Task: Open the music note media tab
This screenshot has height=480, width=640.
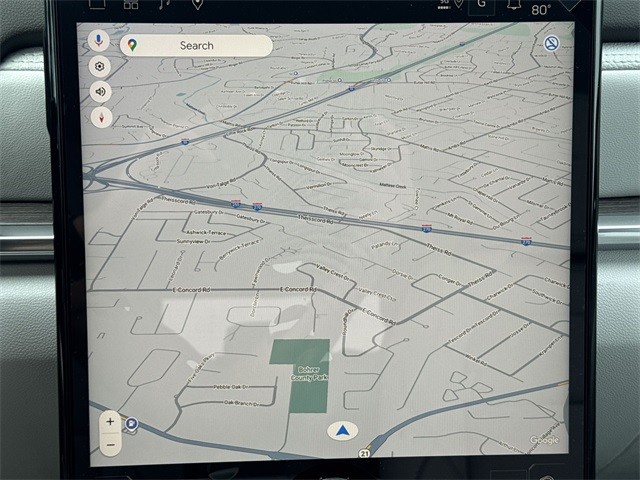Action: pos(165,4)
